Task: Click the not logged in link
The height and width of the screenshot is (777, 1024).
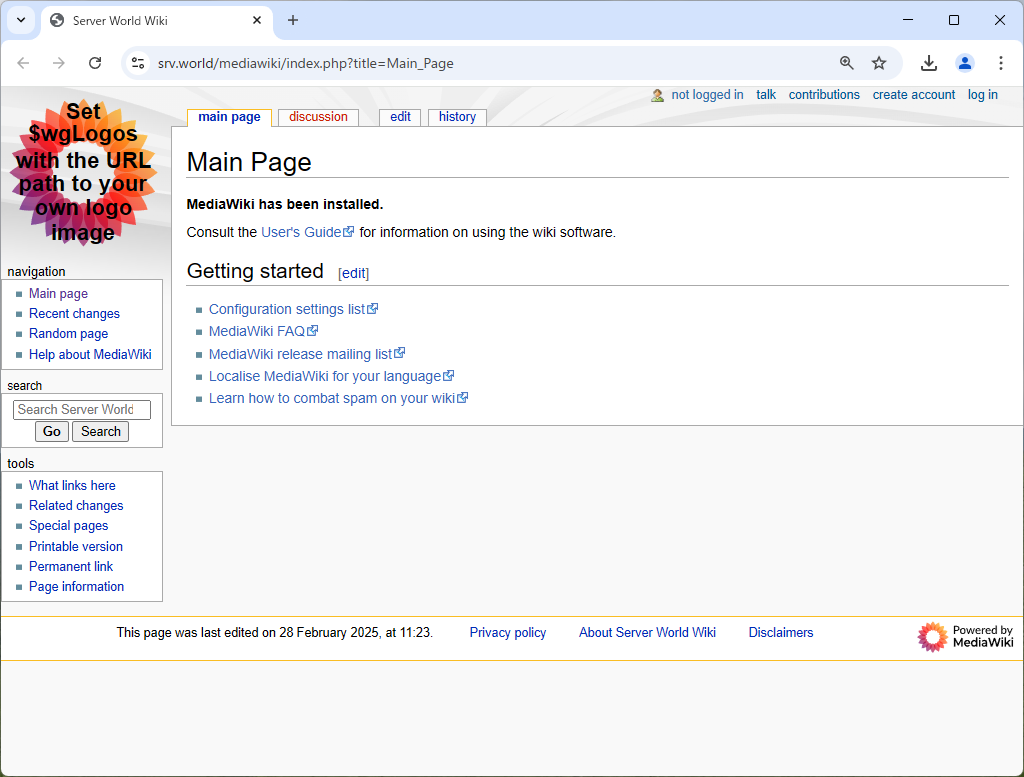Action: (x=707, y=95)
